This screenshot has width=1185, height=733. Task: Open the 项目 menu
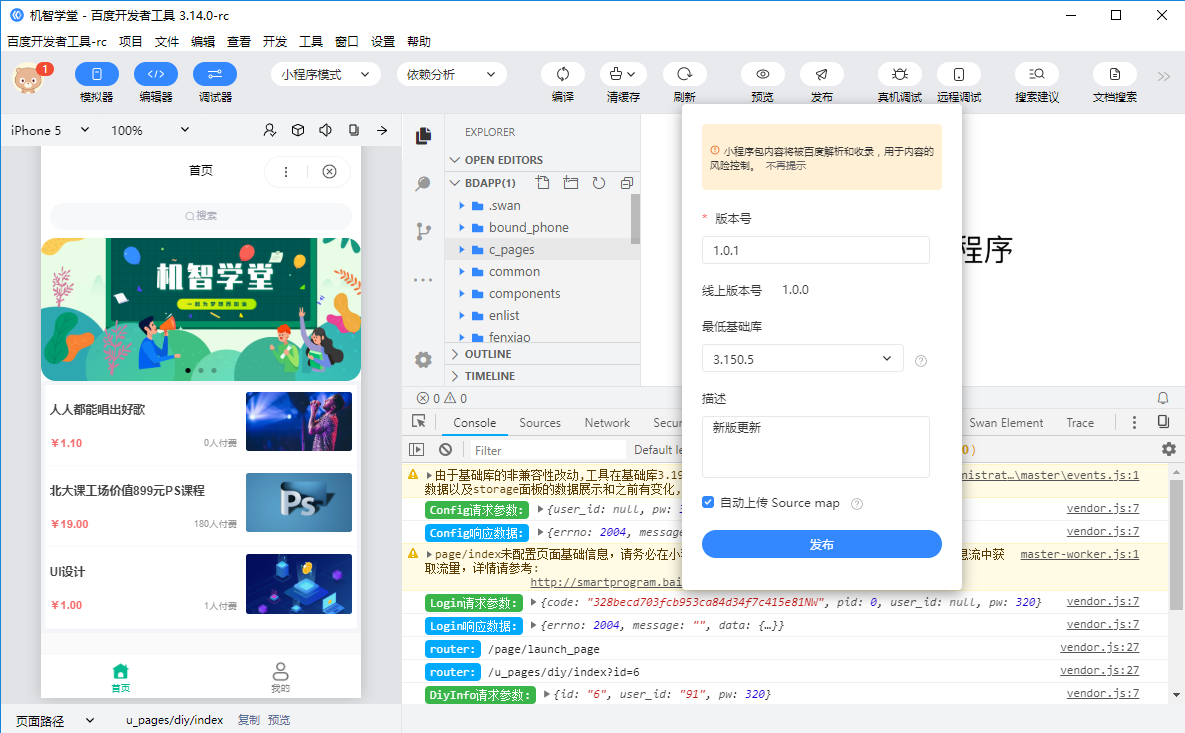coord(131,42)
